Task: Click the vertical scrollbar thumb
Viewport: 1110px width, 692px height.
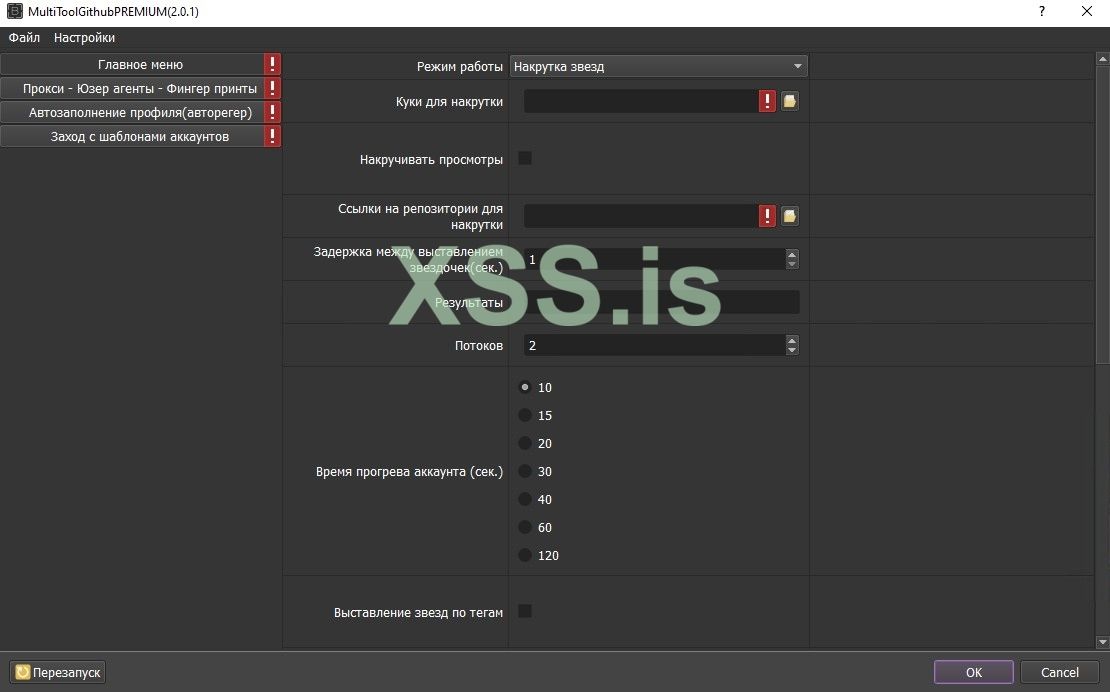Action: pos(1102,216)
